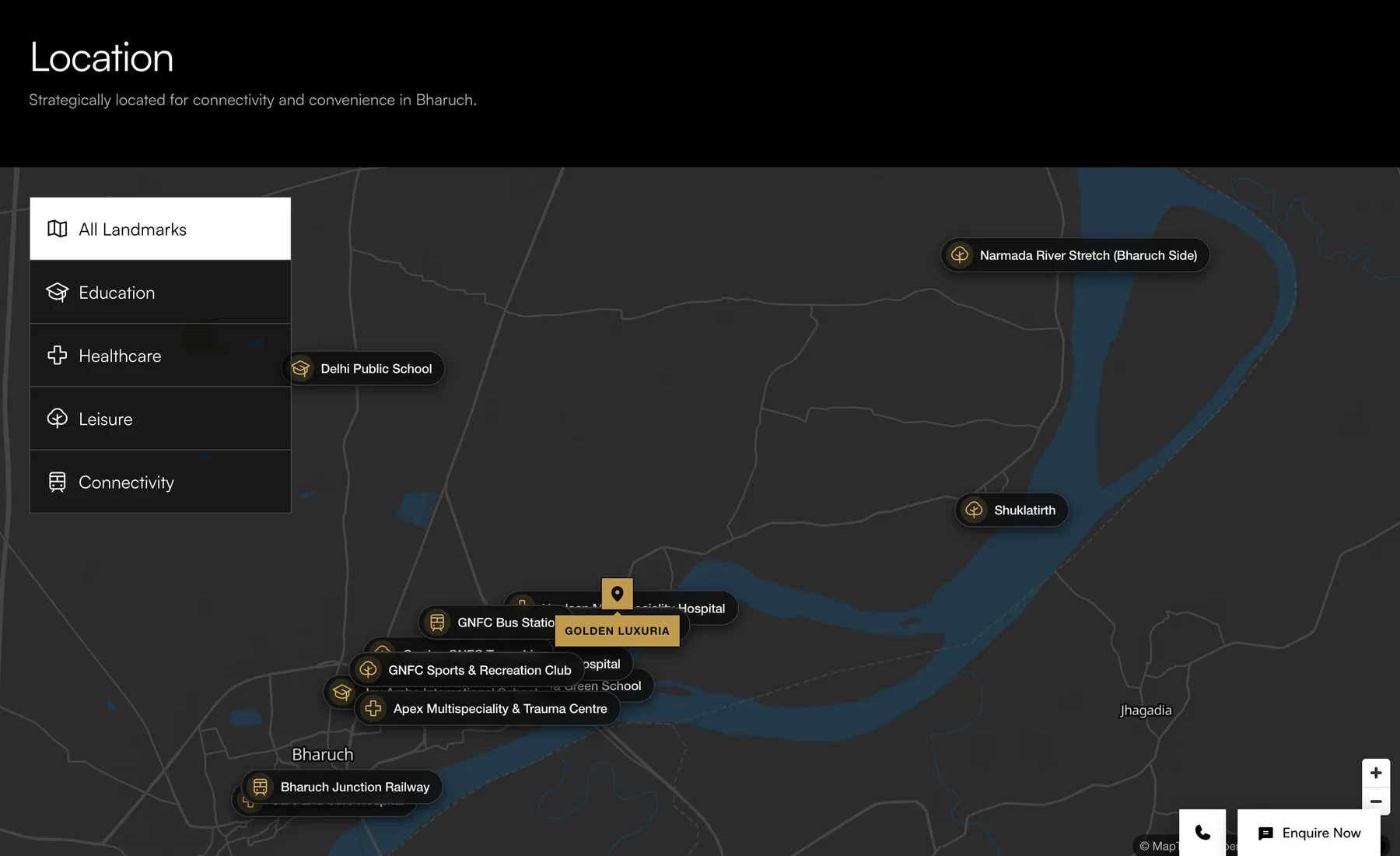This screenshot has width=1400, height=856.
Task: Click the bus icon on GNFC Bus Station marker
Action: tap(437, 623)
